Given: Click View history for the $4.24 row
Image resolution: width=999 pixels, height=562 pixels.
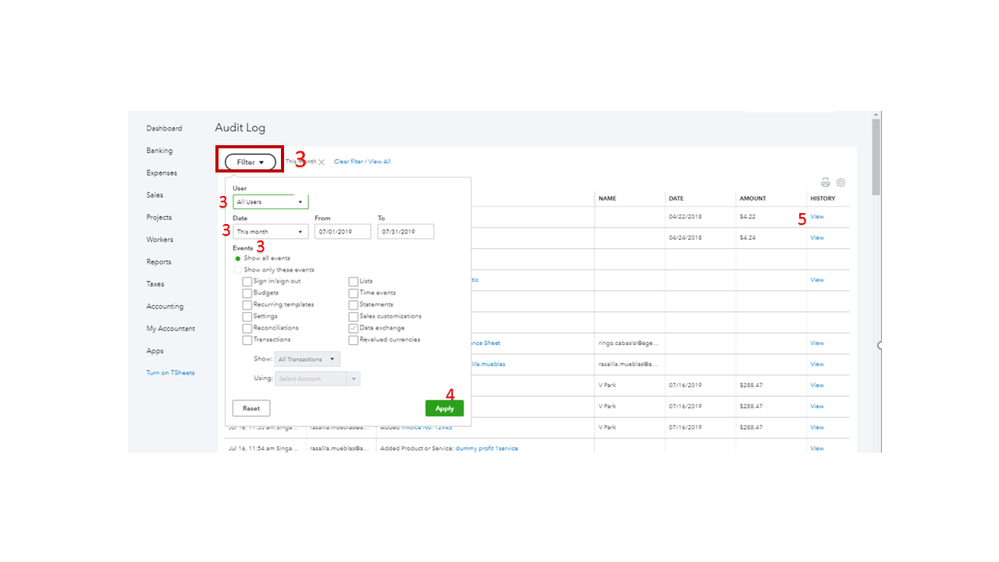Looking at the screenshot, I should click(x=817, y=238).
